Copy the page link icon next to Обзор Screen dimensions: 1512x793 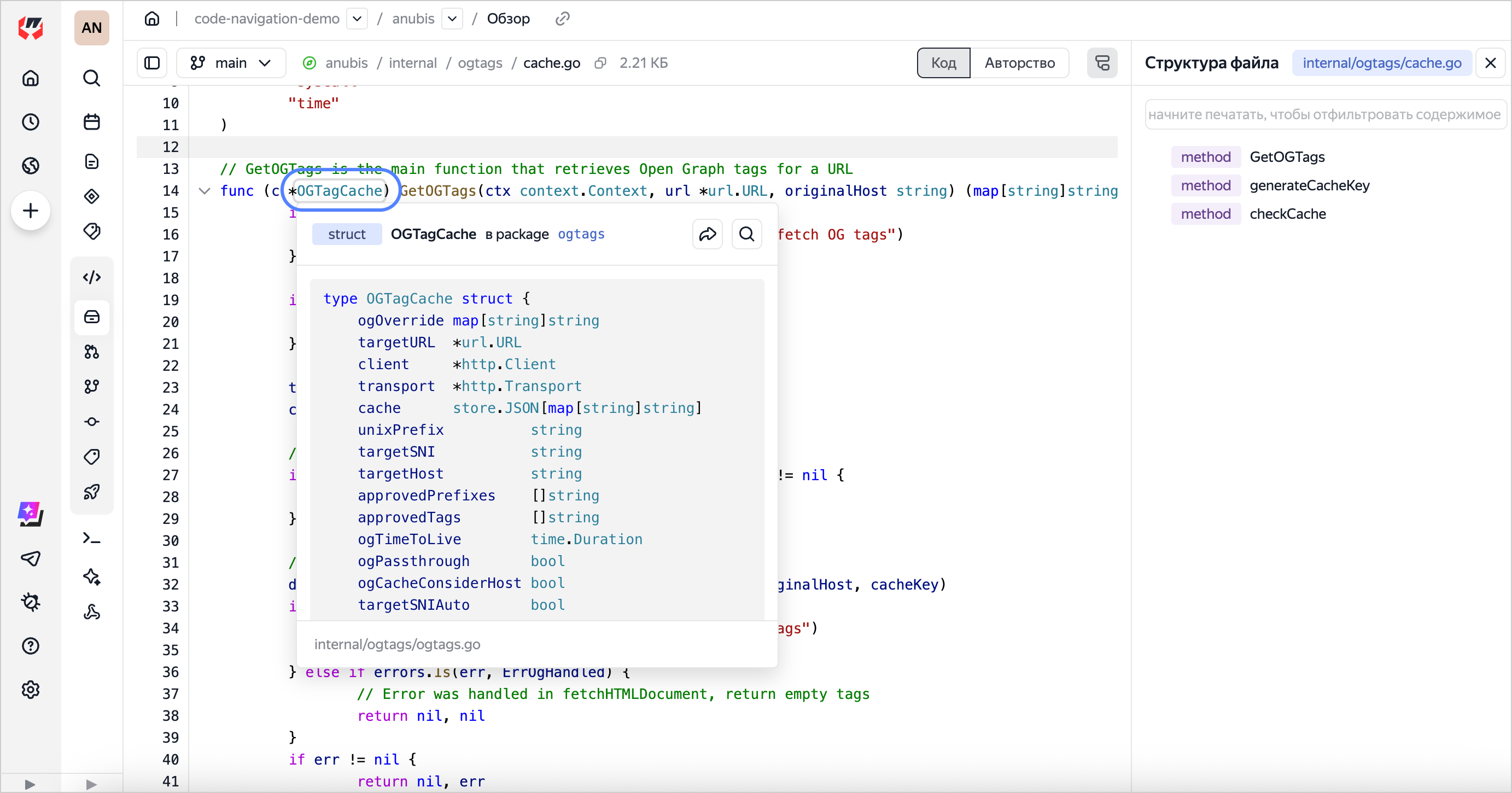pyautogui.click(x=562, y=19)
